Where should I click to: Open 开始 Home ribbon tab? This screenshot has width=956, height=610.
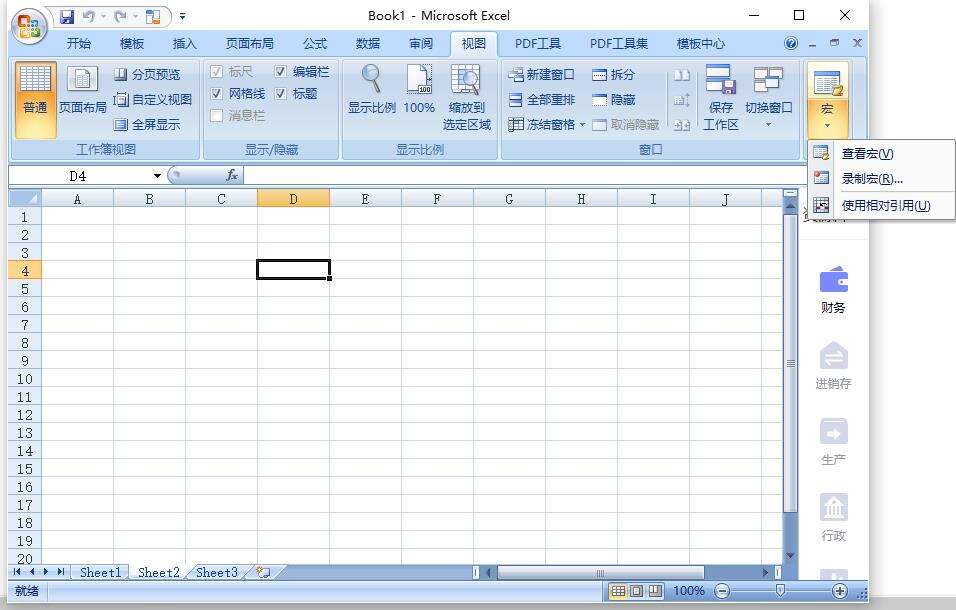pyautogui.click(x=79, y=43)
